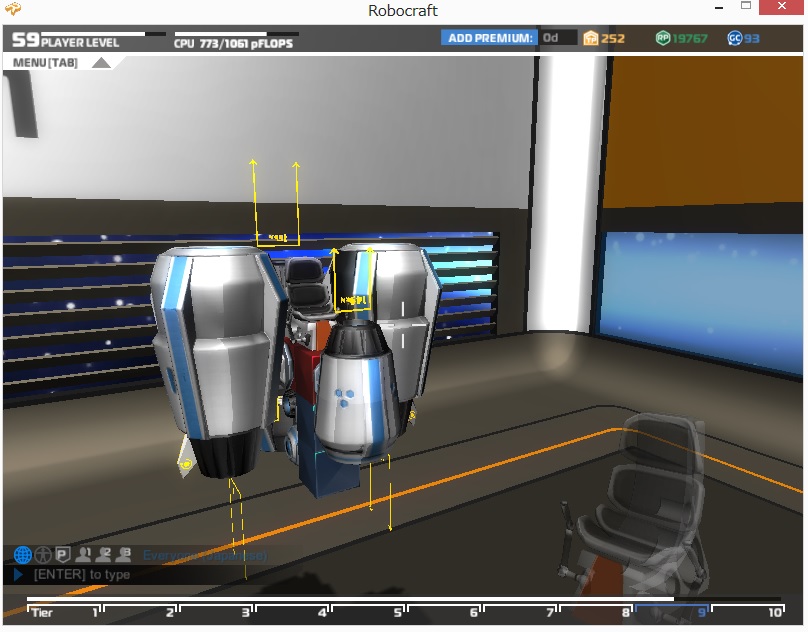This screenshot has width=808, height=632.
Task: Click the CPU 773/1061 pFLOPS readout
Action: click(233, 43)
